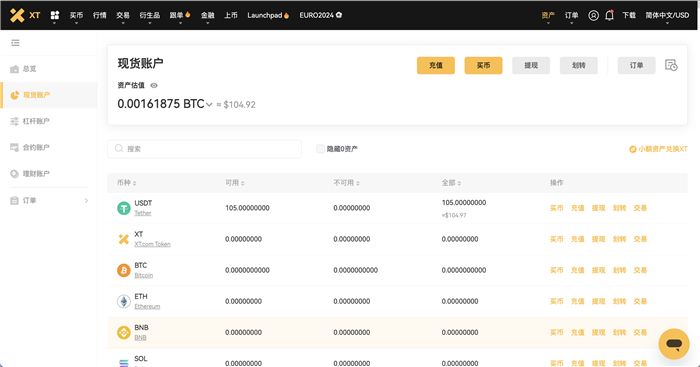Open the apps grid icon in the header
Image resolution: width=700 pixels, height=367 pixels.
pyautogui.click(x=54, y=15)
